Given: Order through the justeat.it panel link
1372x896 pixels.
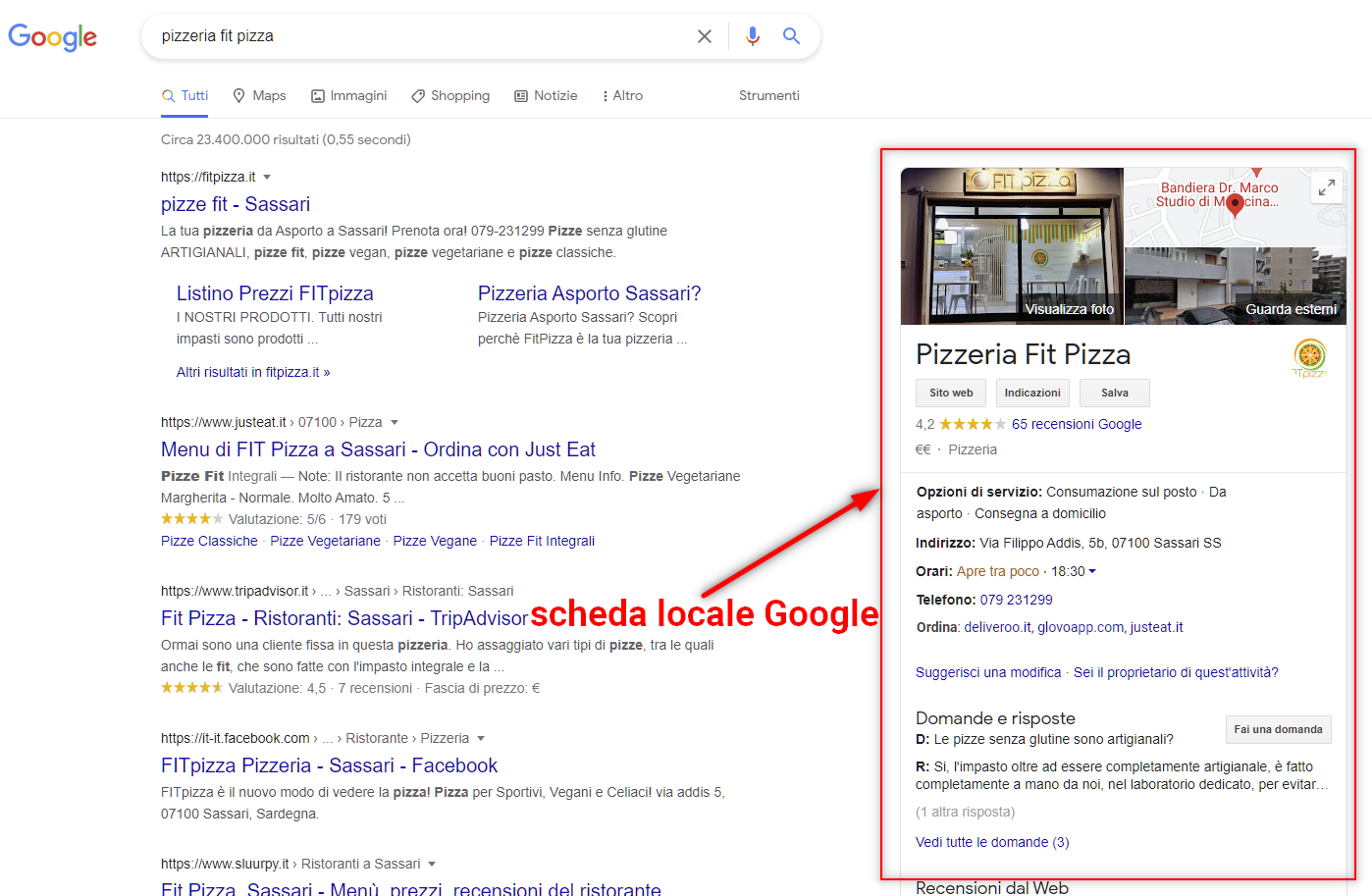Looking at the screenshot, I should (1156, 627).
